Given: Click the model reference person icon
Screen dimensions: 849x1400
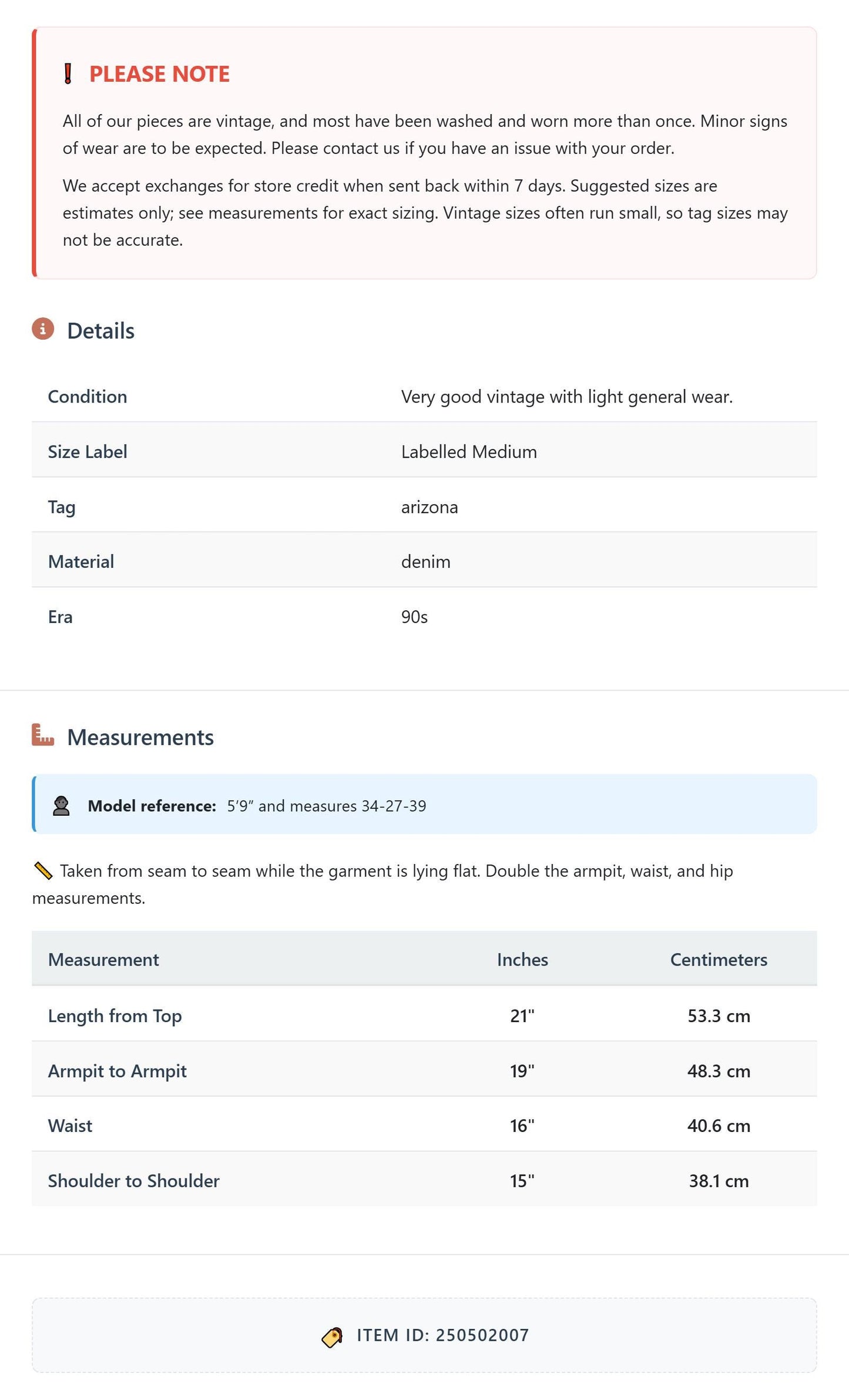Looking at the screenshot, I should pyautogui.click(x=61, y=806).
